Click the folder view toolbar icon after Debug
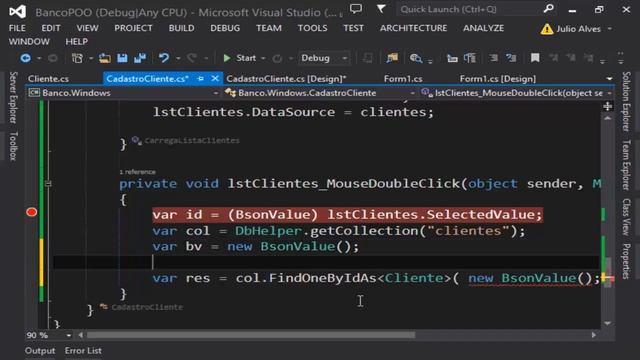 (392, 58)
